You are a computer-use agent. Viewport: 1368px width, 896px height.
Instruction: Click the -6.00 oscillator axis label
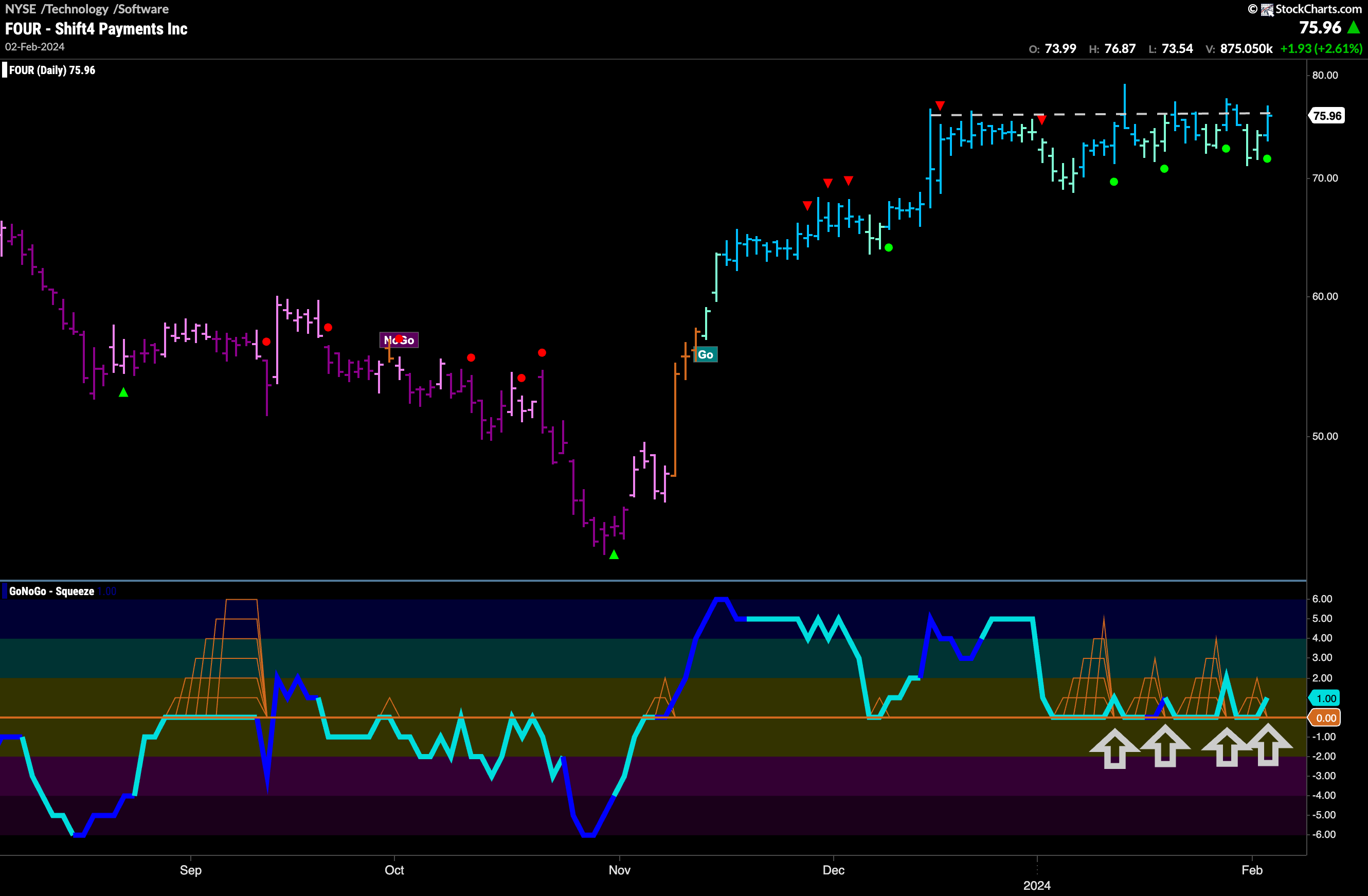coord(1324,834)
